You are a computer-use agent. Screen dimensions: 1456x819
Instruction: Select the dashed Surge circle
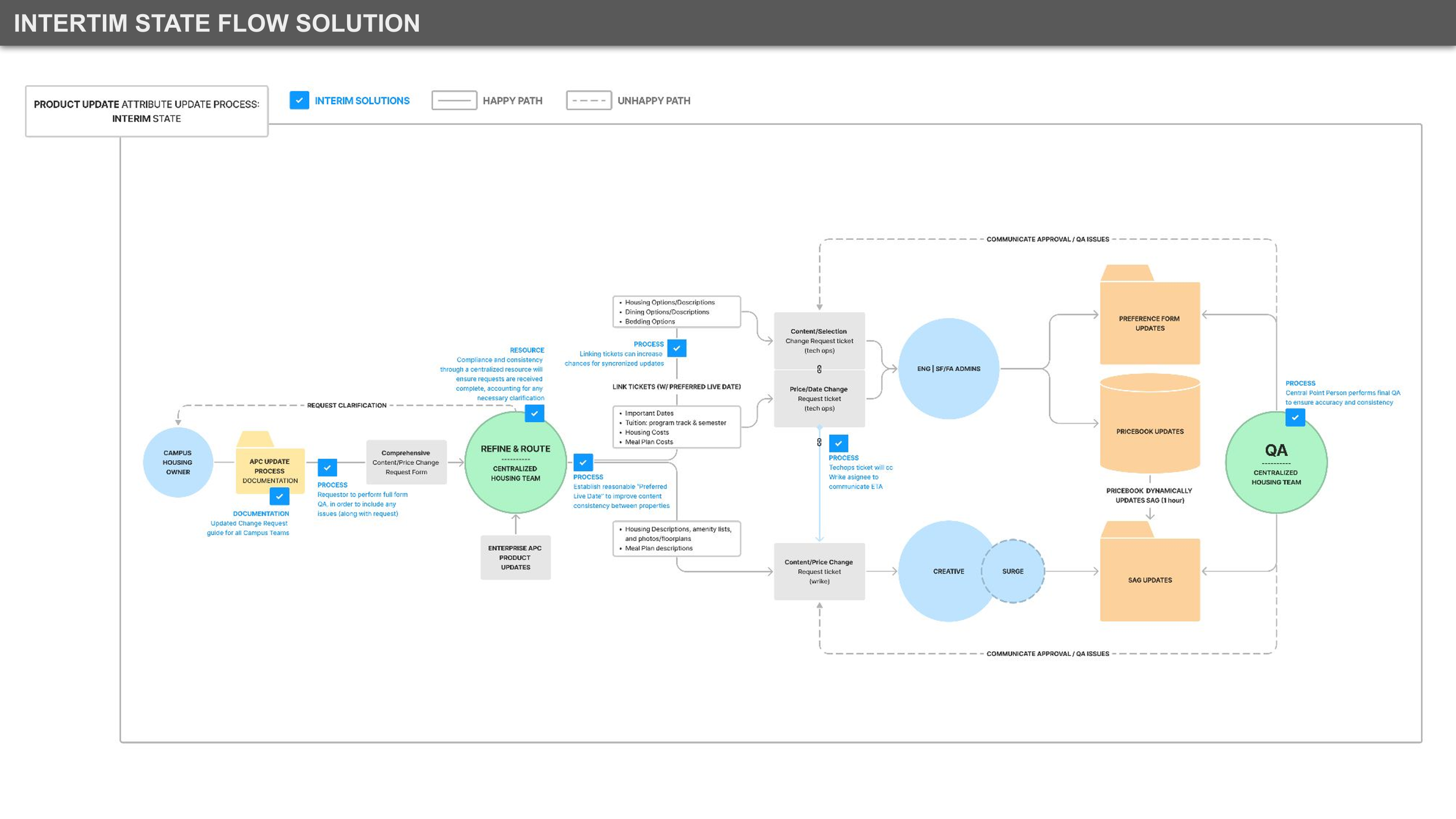coord(1013,571)
